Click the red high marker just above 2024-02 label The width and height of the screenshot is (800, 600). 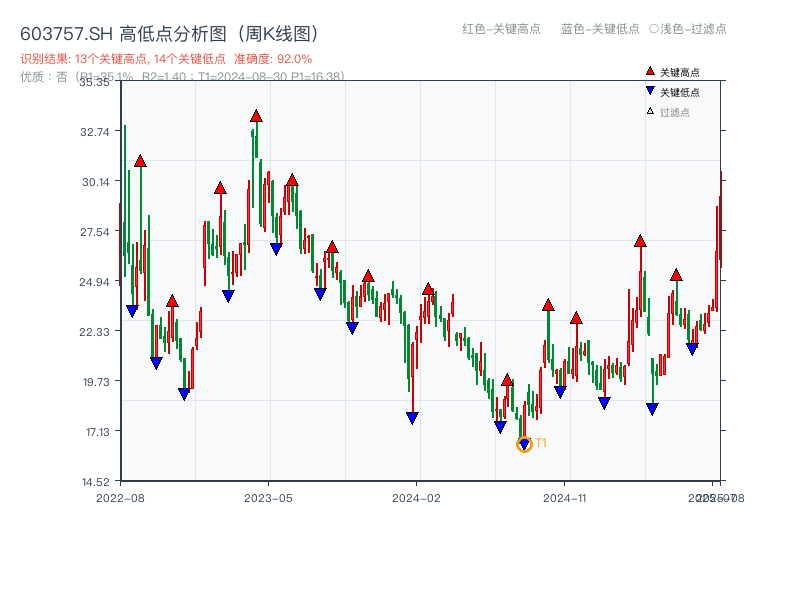coord(428,289)
